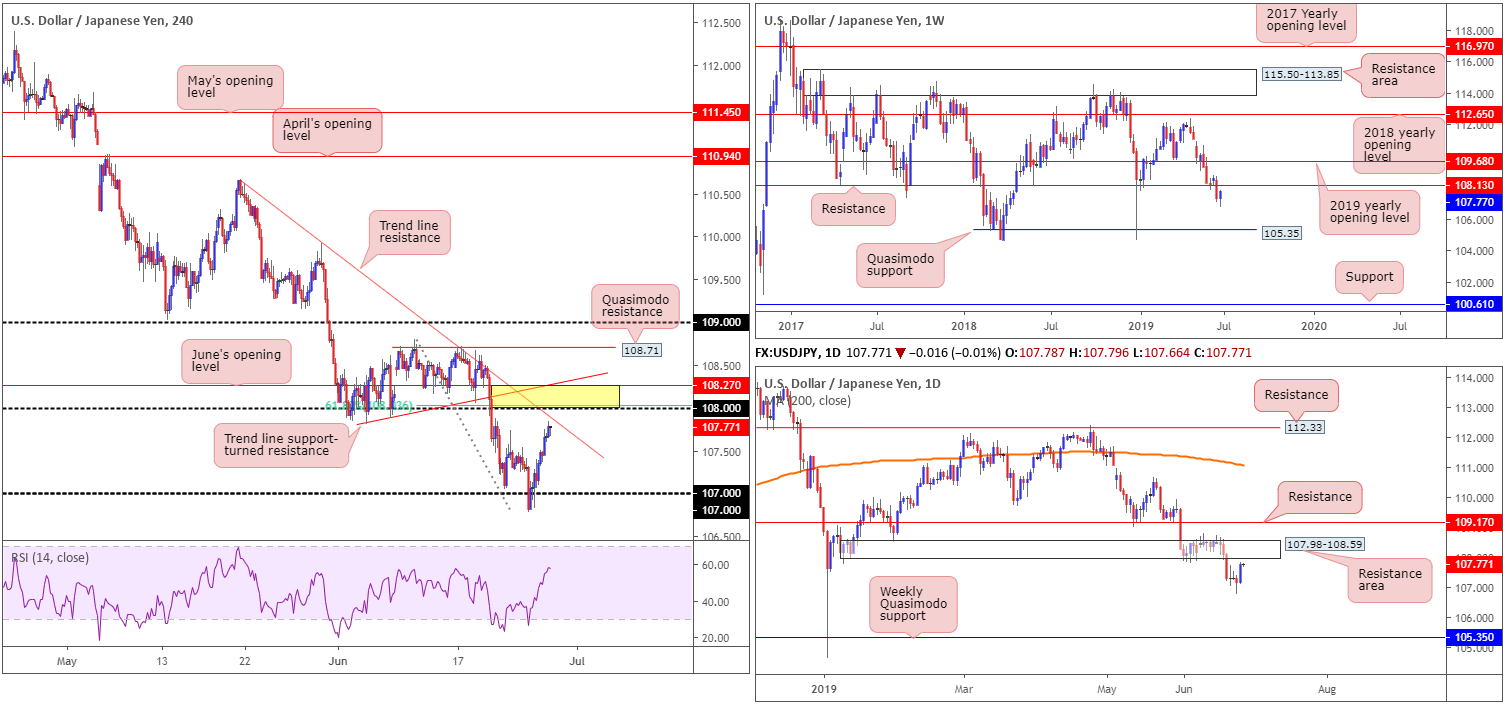Click the blue 100.610 price label

coord(1474,304)
